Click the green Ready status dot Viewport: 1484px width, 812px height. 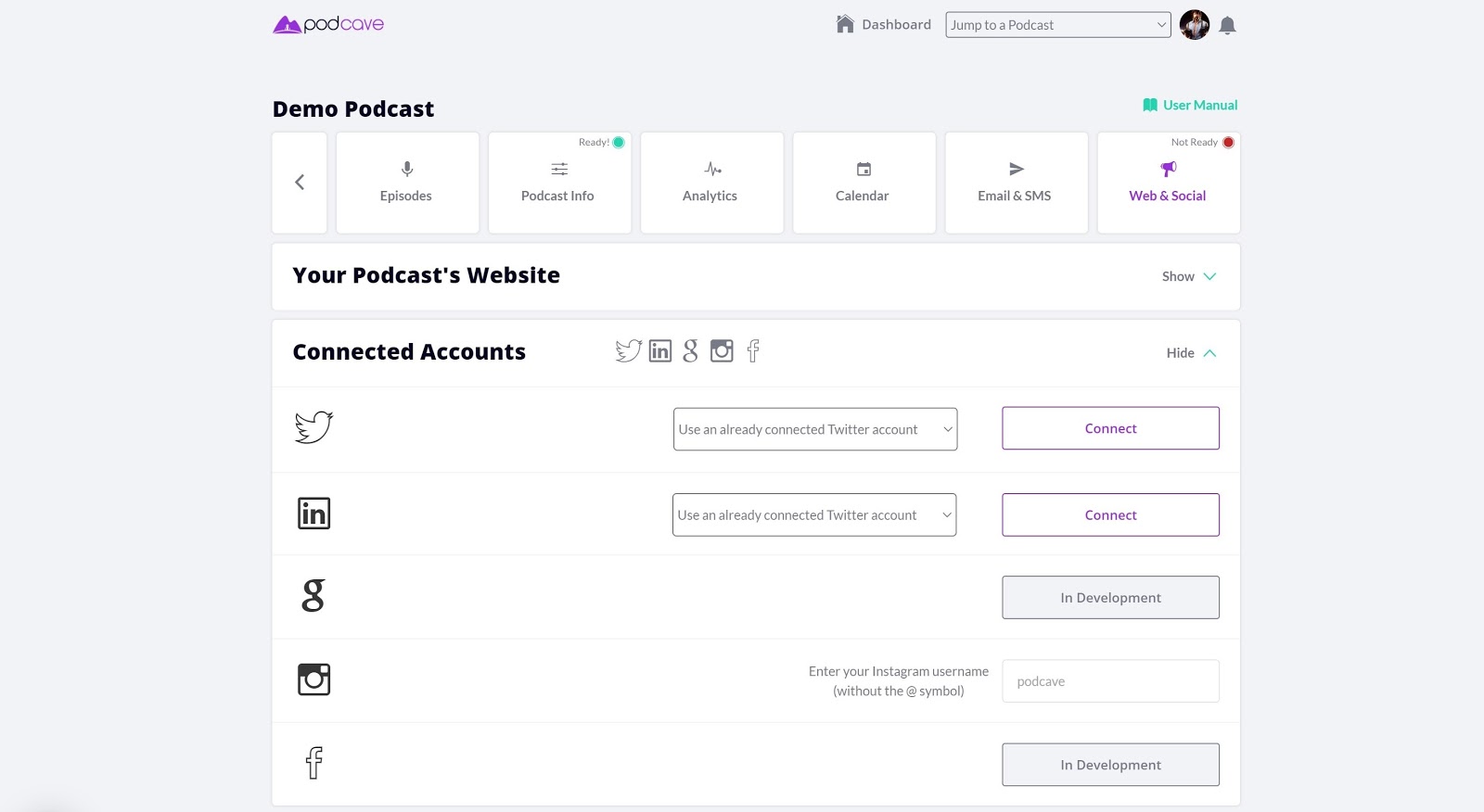click(x=619, y=142)
